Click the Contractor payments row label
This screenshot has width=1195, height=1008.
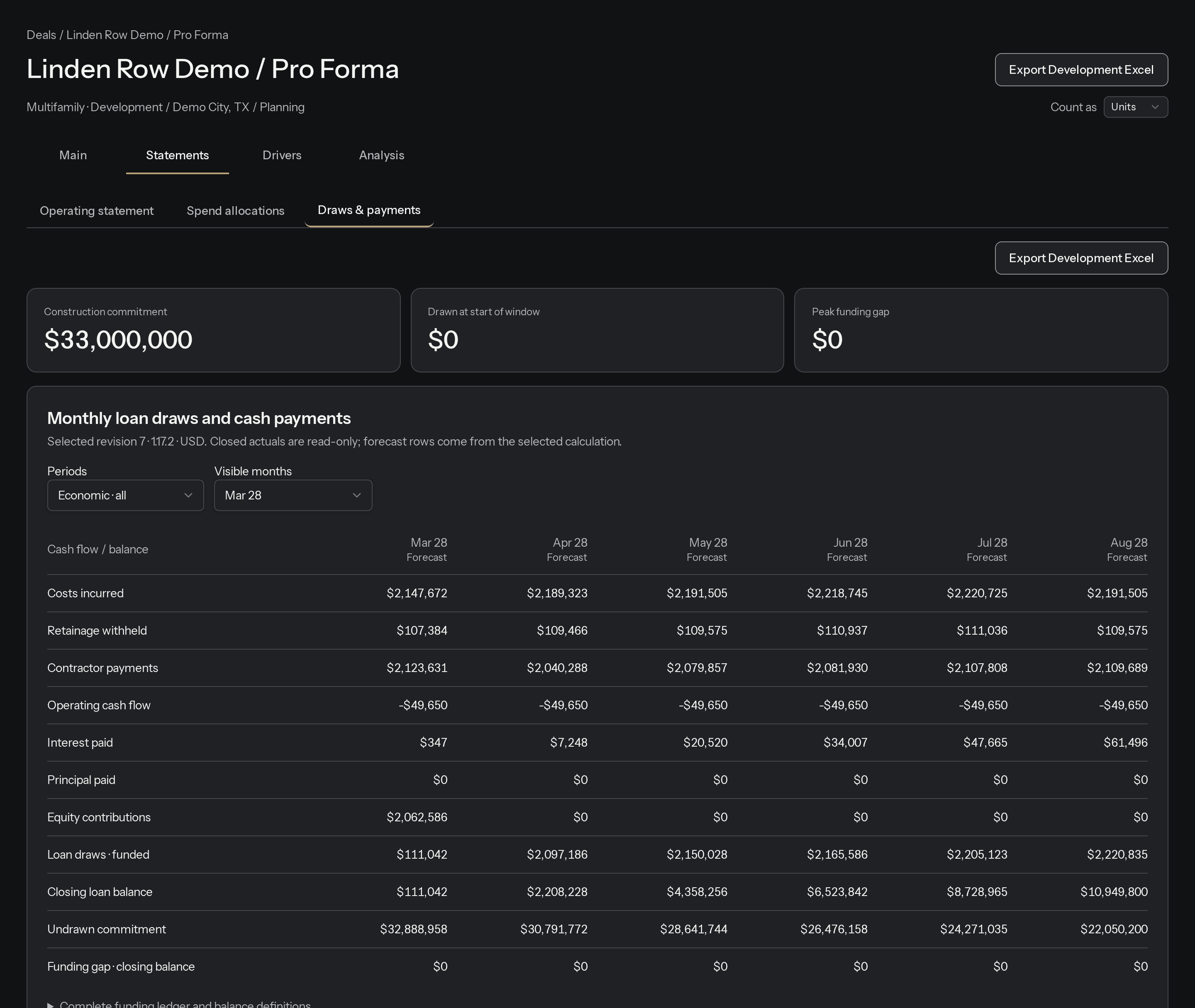[103, 668]
